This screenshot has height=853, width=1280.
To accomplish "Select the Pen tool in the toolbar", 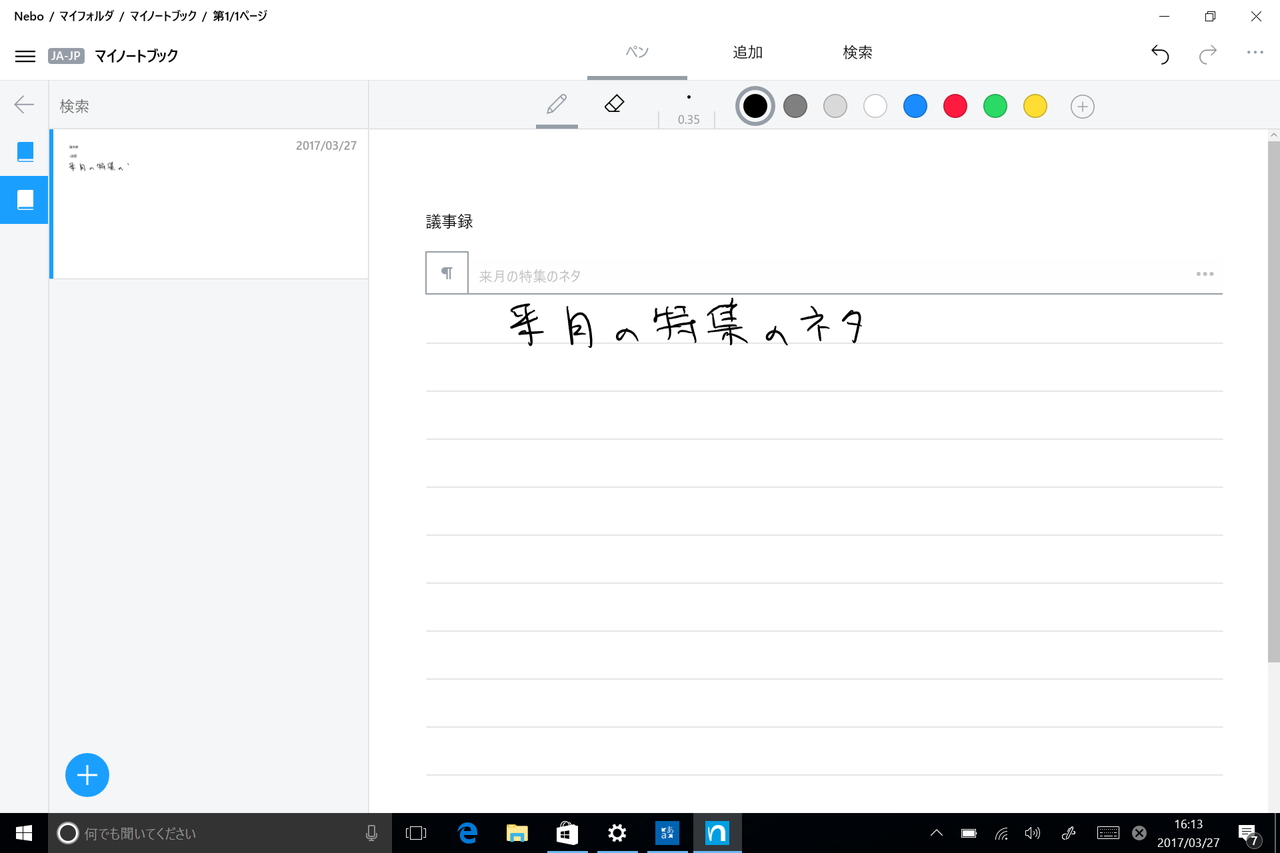I will pos(557,104).
